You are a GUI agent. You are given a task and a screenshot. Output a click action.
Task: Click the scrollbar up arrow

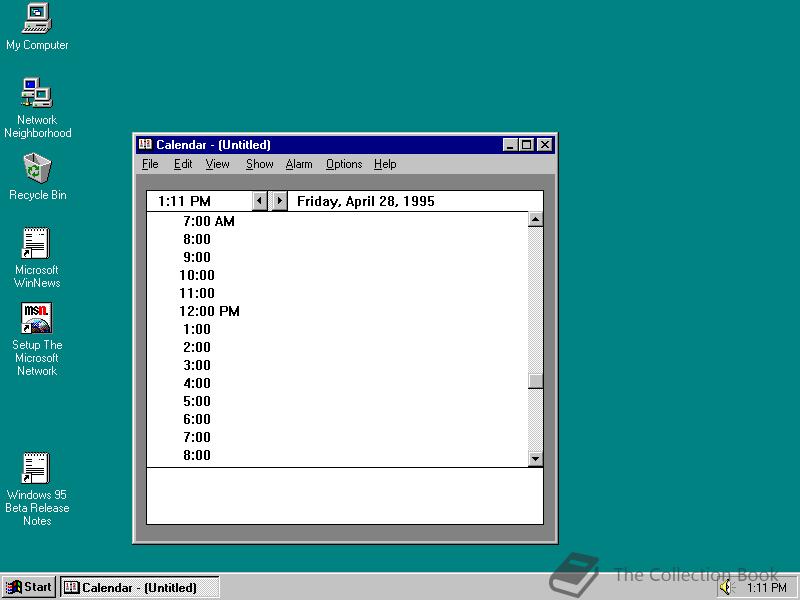click(x=535, y=219)
